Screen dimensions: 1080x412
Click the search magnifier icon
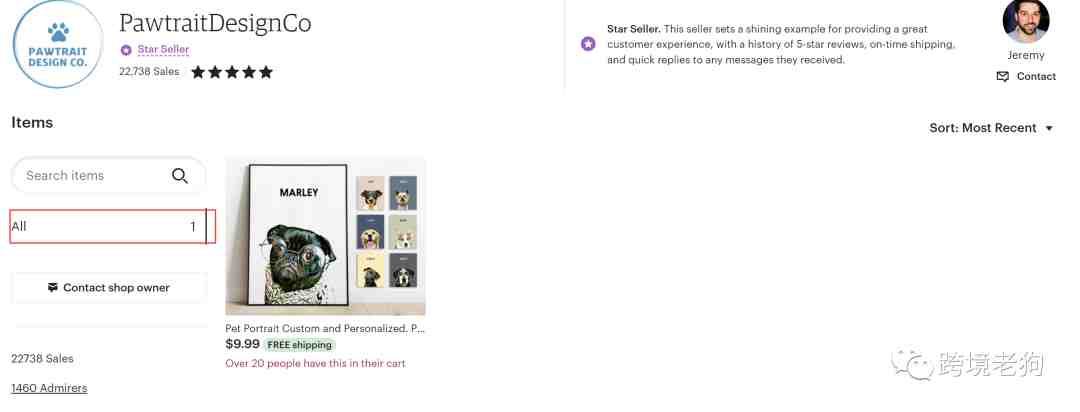tap(180, 176)
